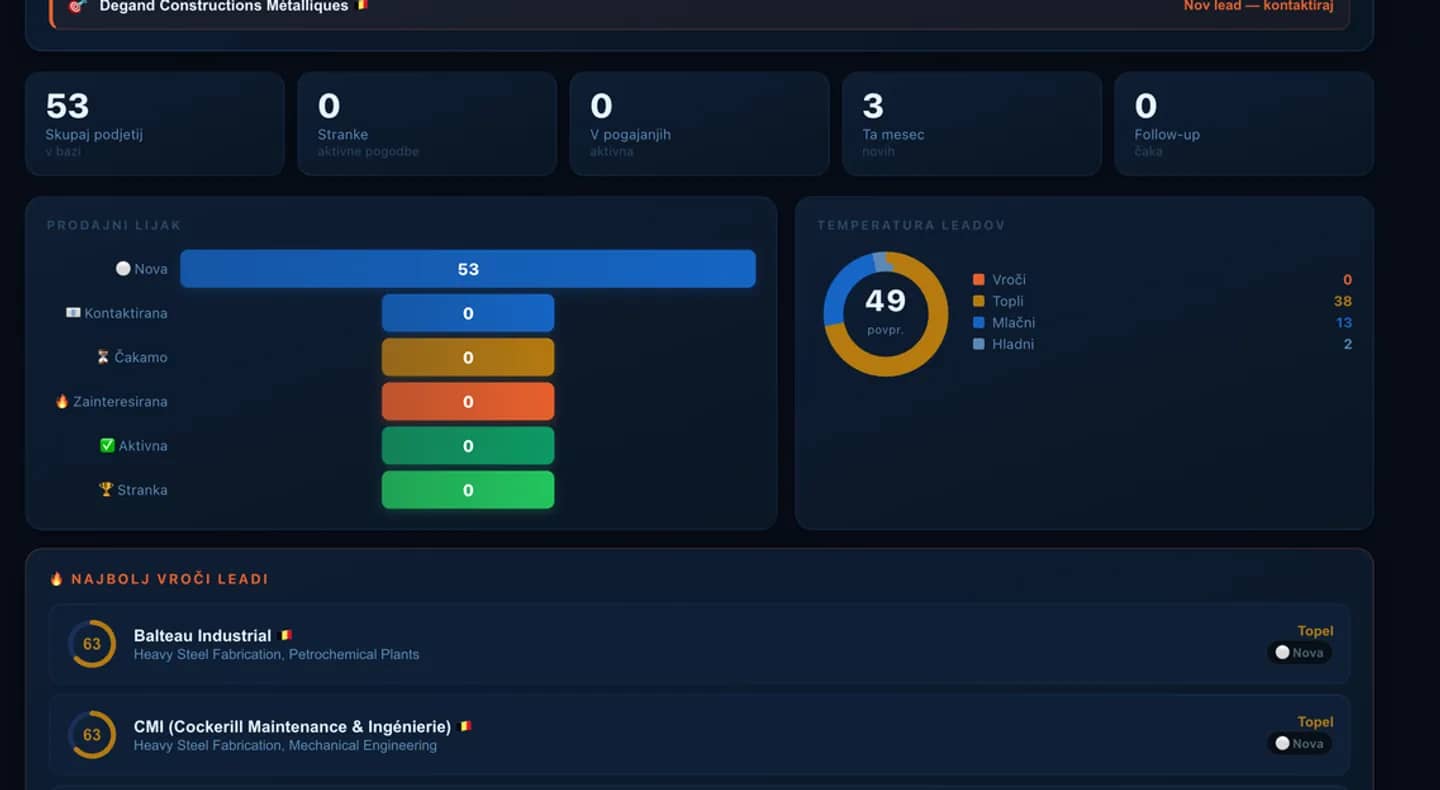Click the gold Topli legend swatch

[979, 301]
